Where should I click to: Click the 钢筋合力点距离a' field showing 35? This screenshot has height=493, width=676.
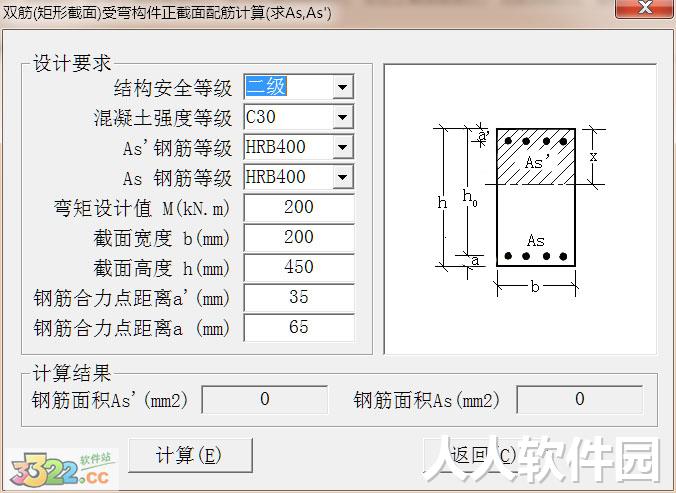(299, 297)
